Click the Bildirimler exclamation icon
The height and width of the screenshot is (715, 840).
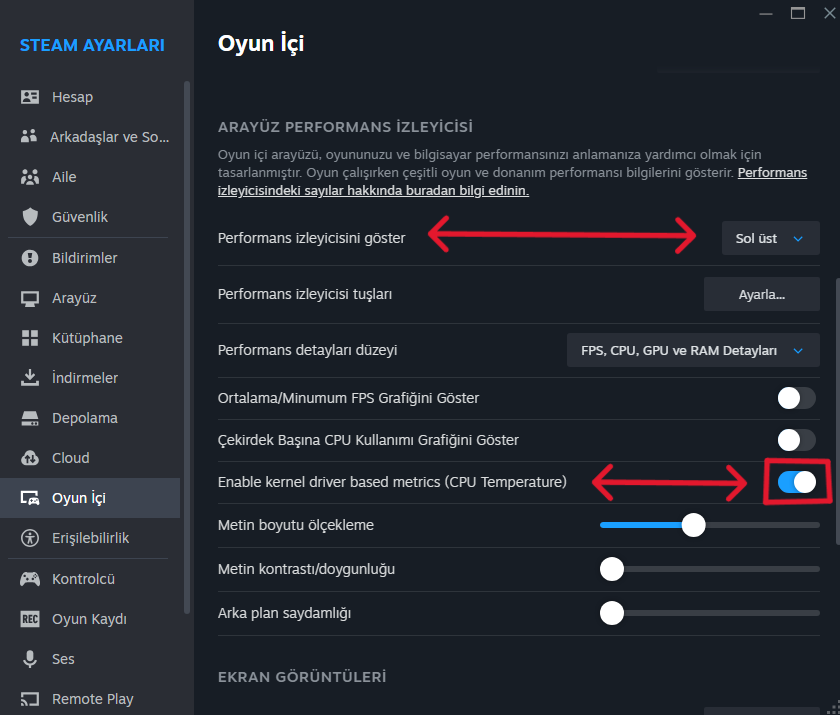[30, 258]
